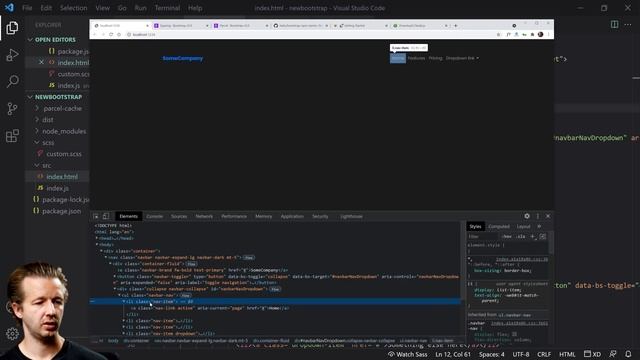Click the Home nav link
Screen dimensions: 640x360
398,58
